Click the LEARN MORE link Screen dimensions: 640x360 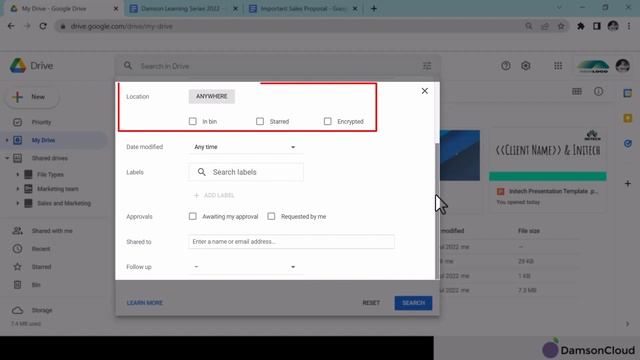click(144, 303)
